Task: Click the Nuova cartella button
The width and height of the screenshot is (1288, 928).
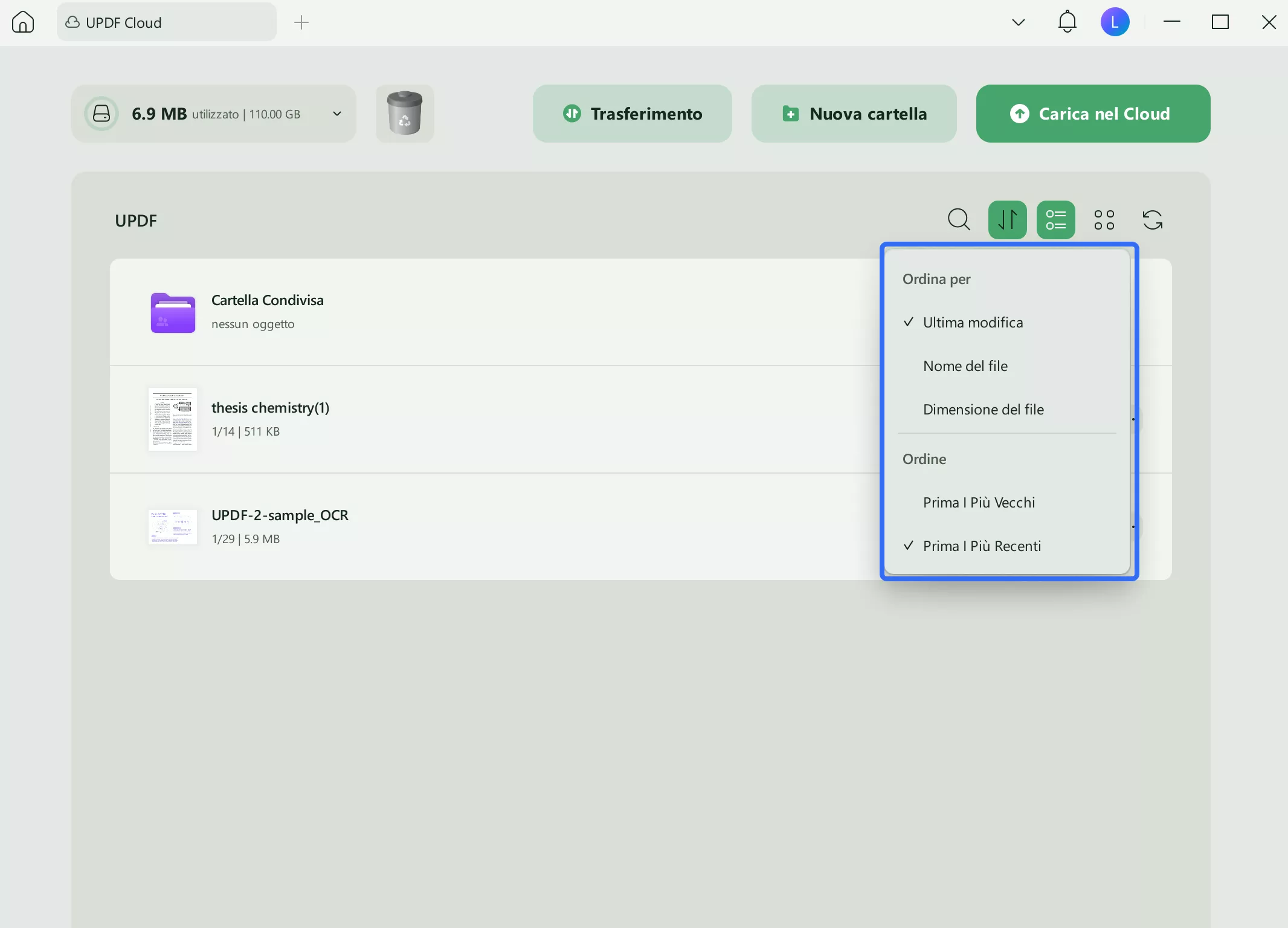Action: coord(854,114)
